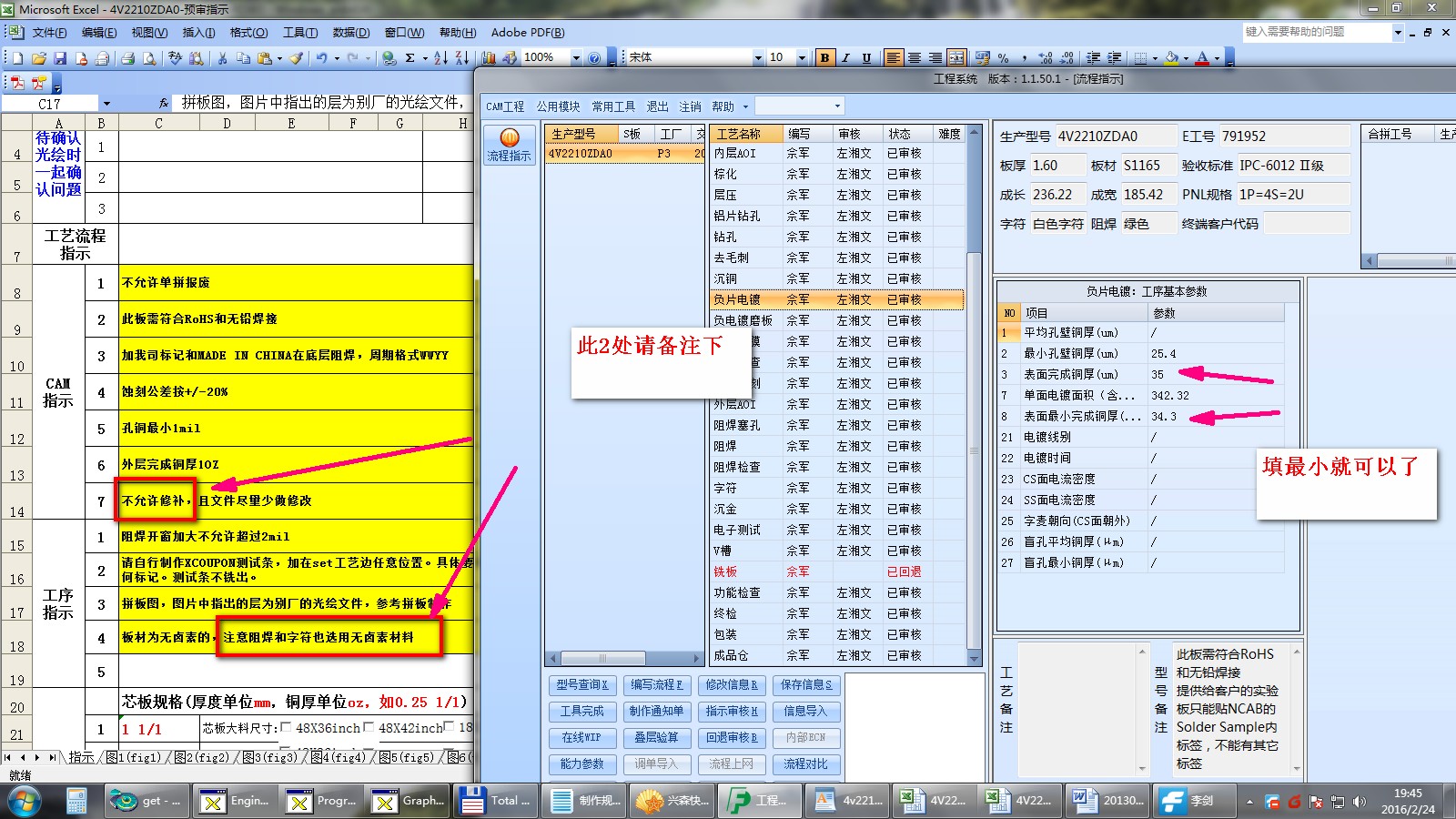
Task: Open Windows Start button
Action: (25, 801)
